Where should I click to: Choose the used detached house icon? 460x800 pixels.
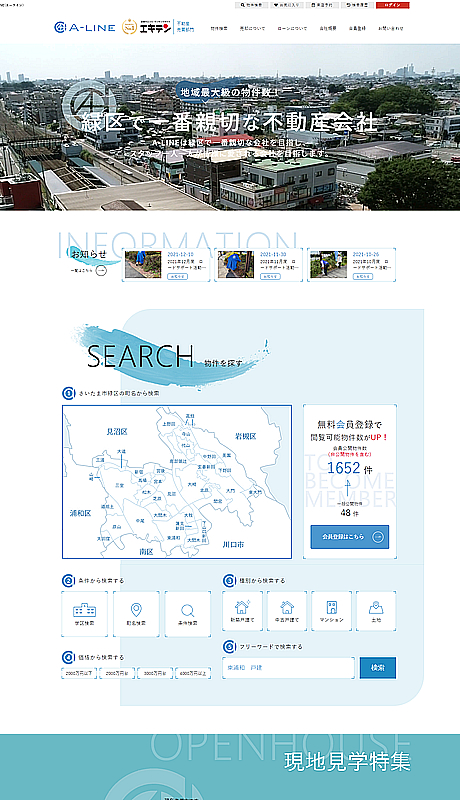tap(287, 611)
